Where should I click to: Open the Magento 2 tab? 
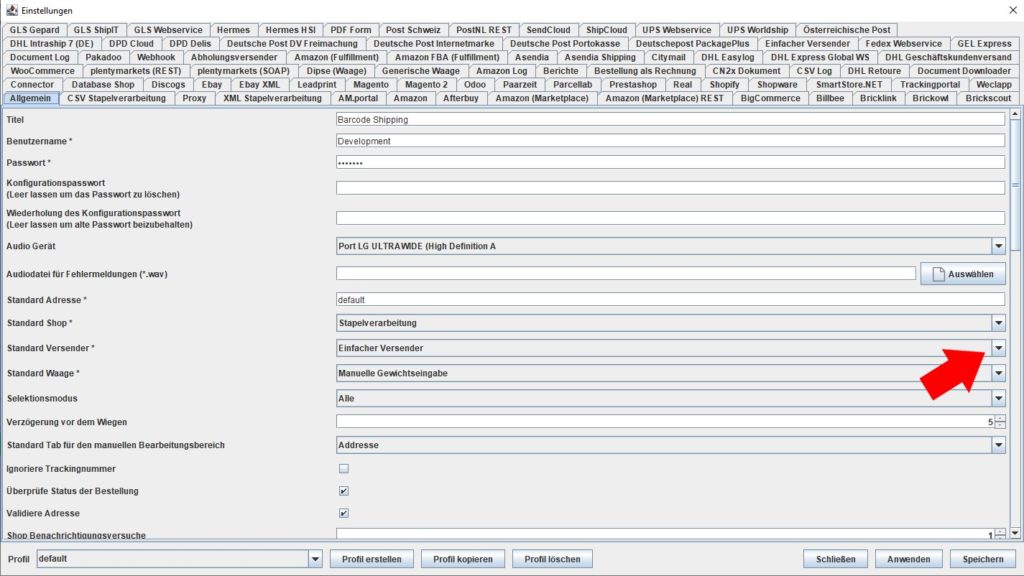tap(426, 84)
